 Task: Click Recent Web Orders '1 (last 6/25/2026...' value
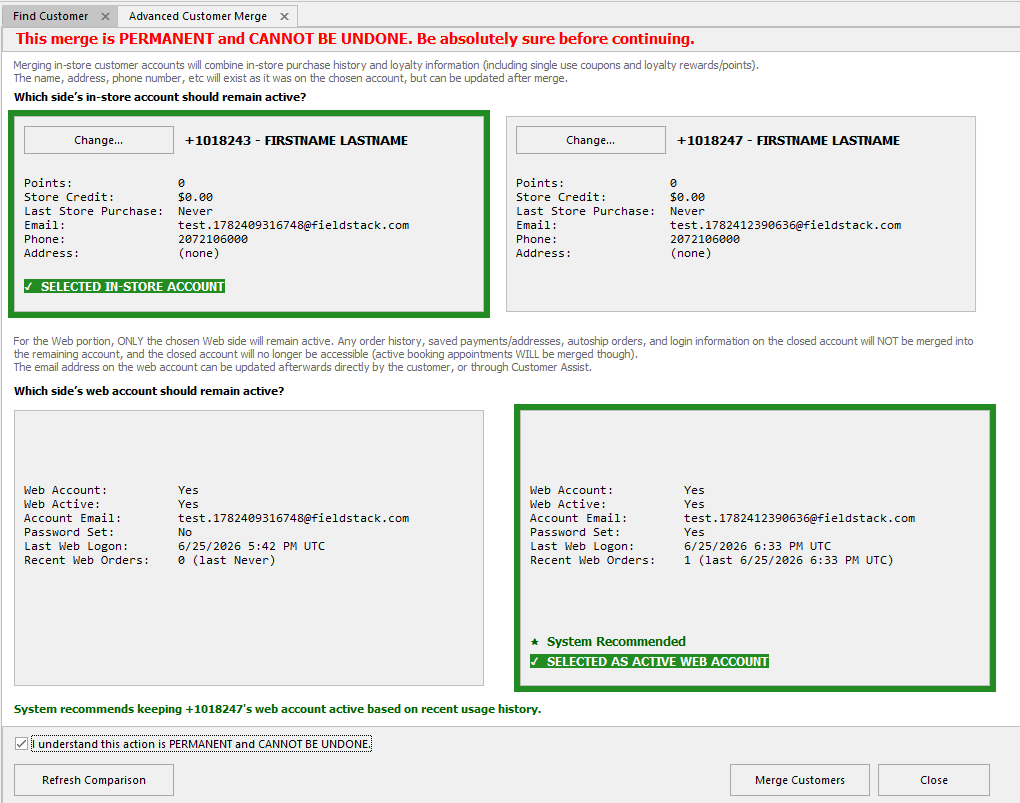(x=788, y=560)
